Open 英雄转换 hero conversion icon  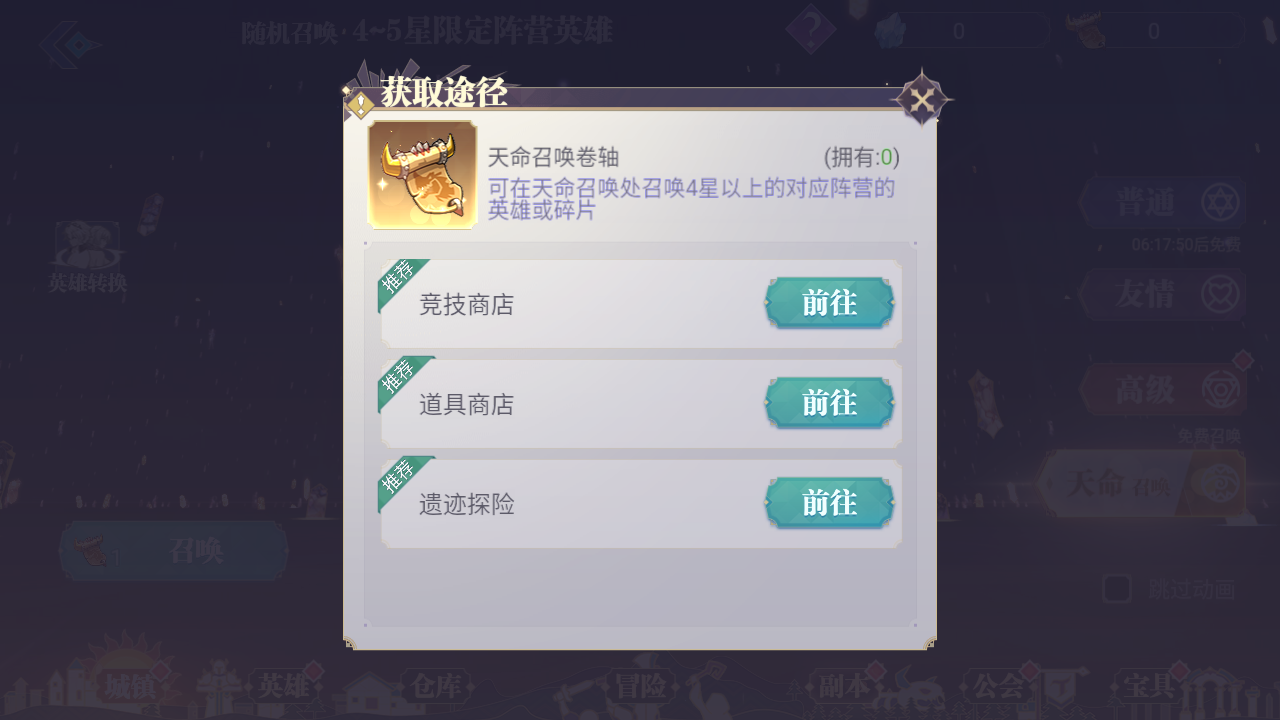(x=88, y=258)
